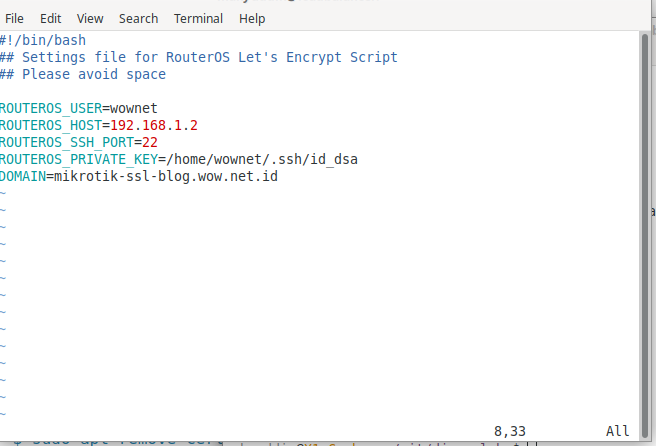Click the terminal vertical scrollbar
Viewport: 656px width, 446px height.
coord(645,236)
